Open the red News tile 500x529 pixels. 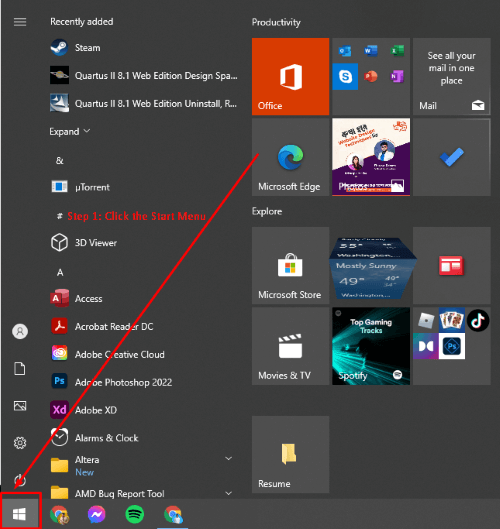click(x=451, y=265)
